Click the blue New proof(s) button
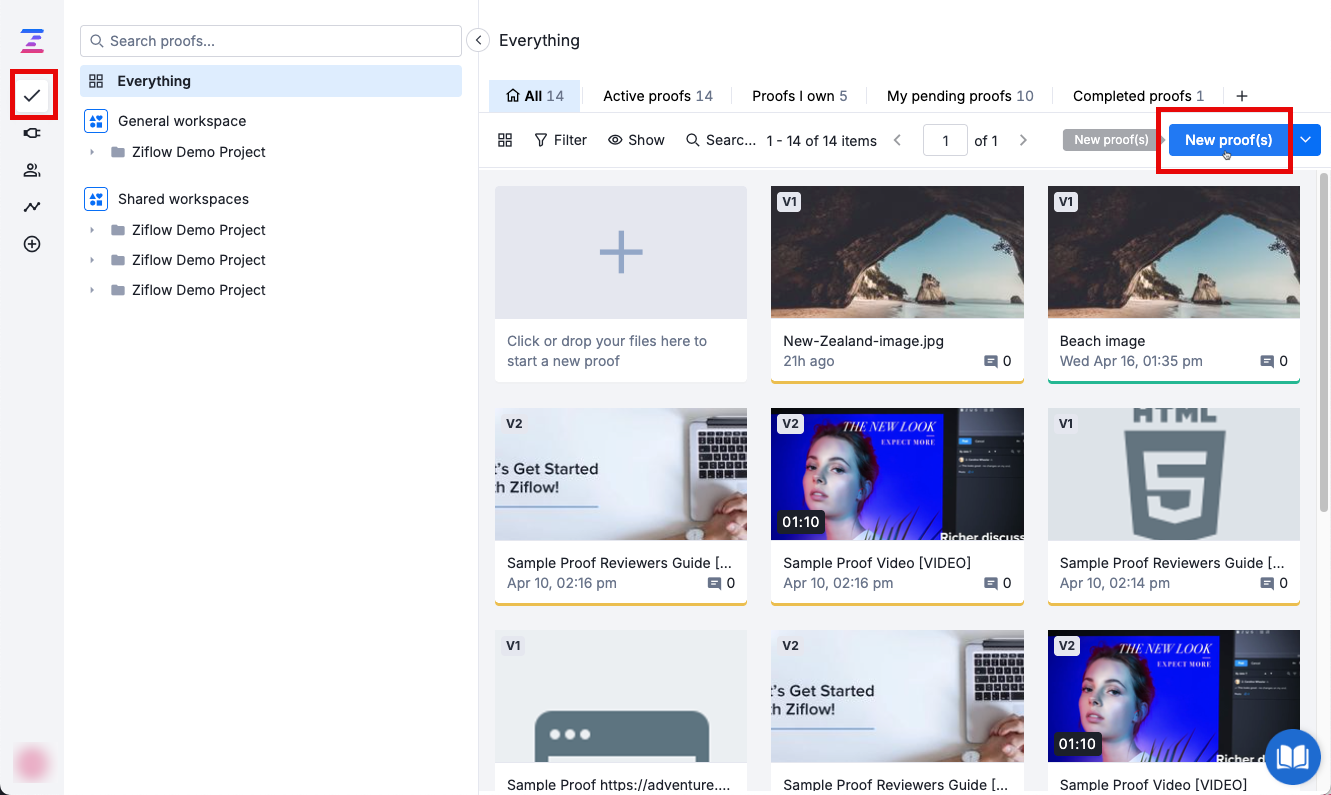1331x795 pixels. [x=1228, y=140]
